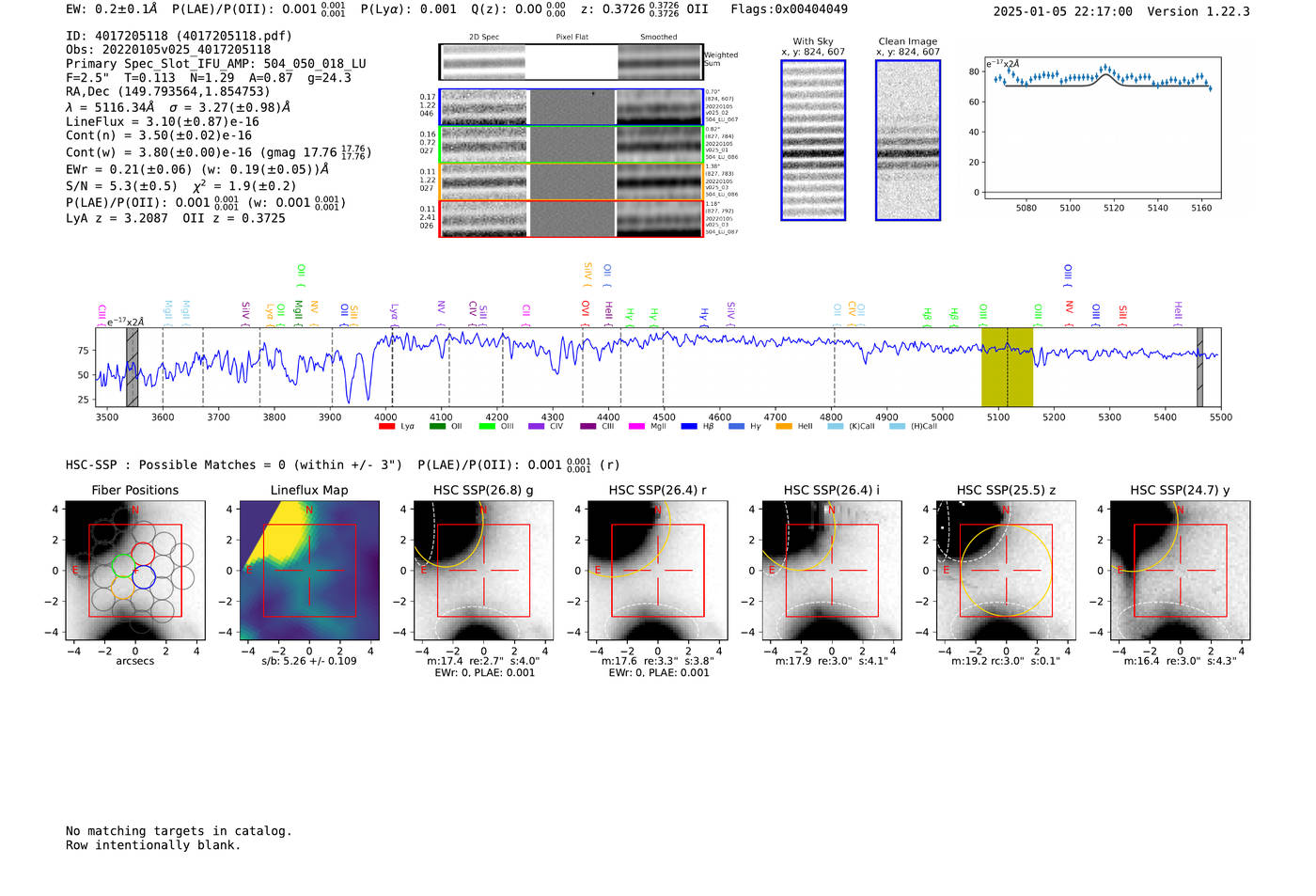Click the orange fiber circle in Fiber Positions
This screenshot has width=1316, height=896.
click(123, 589)
